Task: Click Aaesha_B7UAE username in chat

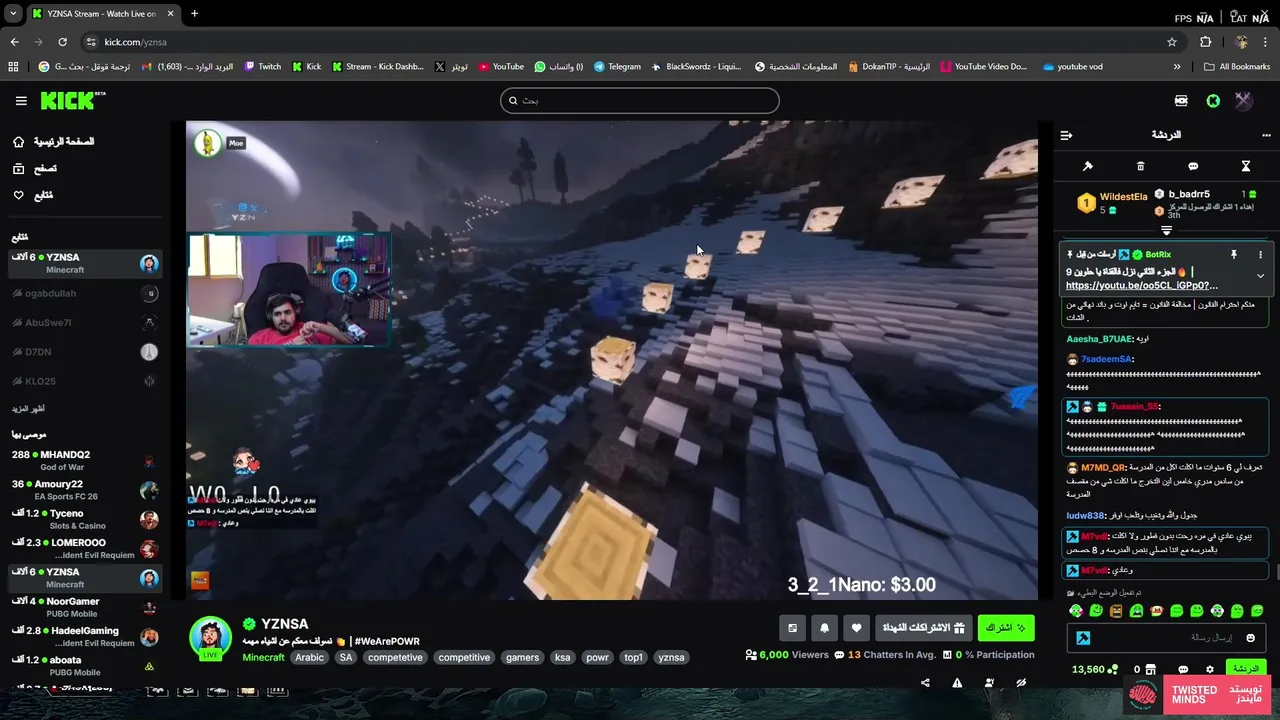Action: [1099, 339]
